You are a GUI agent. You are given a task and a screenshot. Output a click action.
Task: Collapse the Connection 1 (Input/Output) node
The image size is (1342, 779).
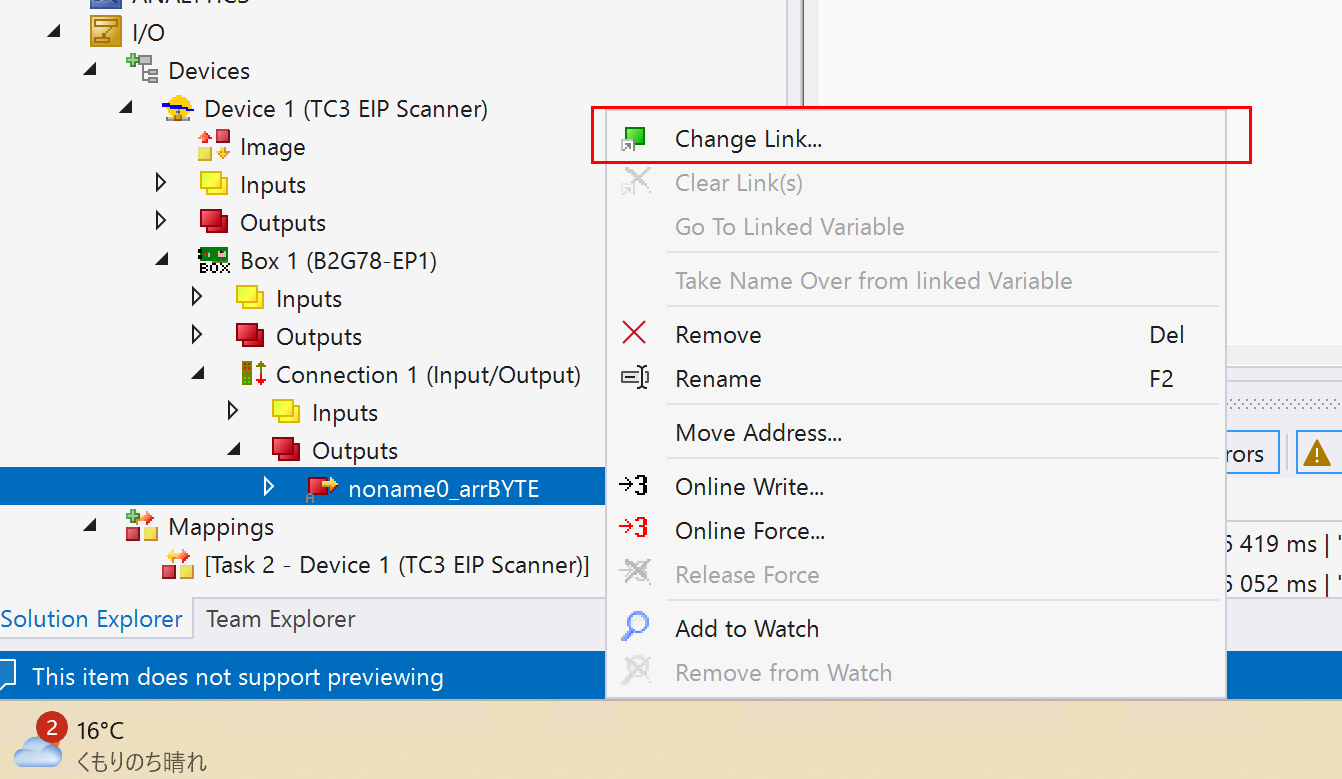pos(197,374)
